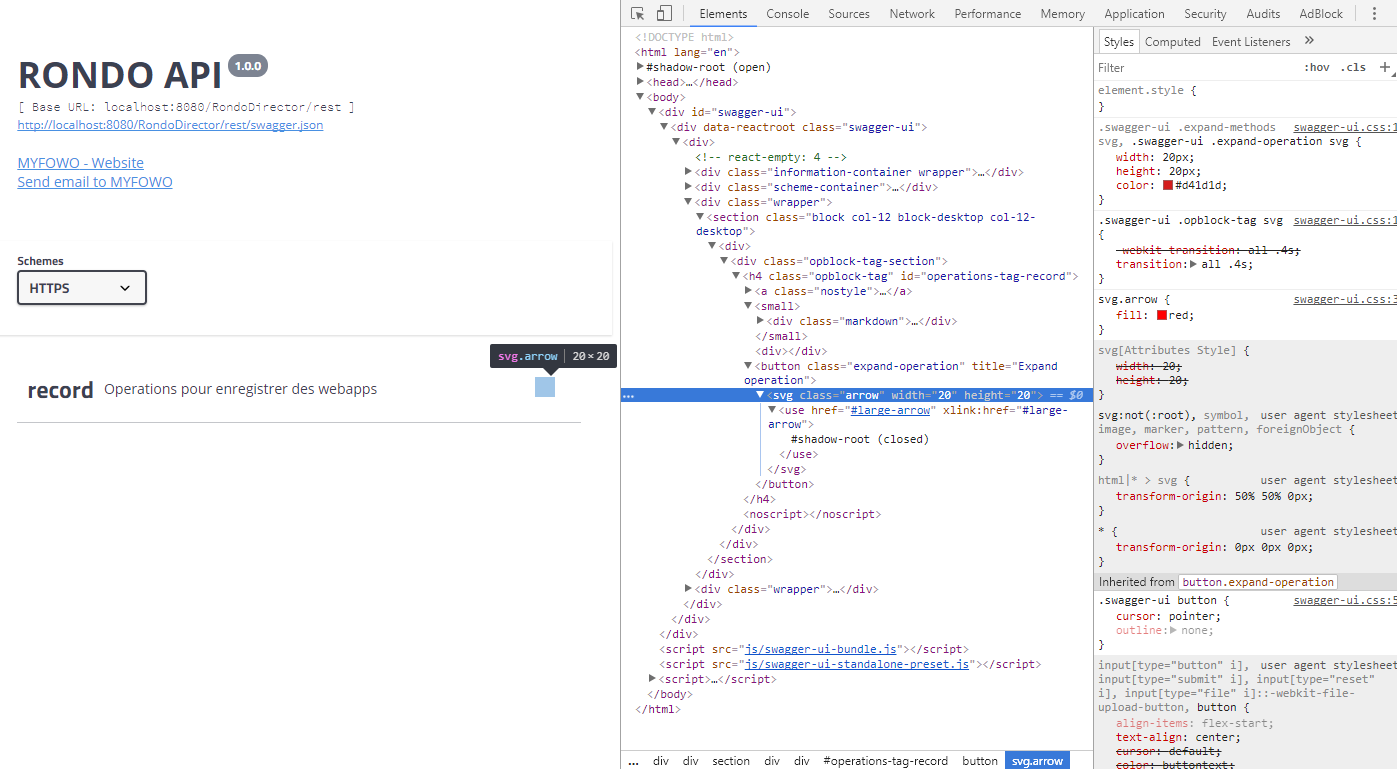The height and width of the screenshot is (769, 1397).
Task: Open the swagger.json link
Action: (170, 124)
